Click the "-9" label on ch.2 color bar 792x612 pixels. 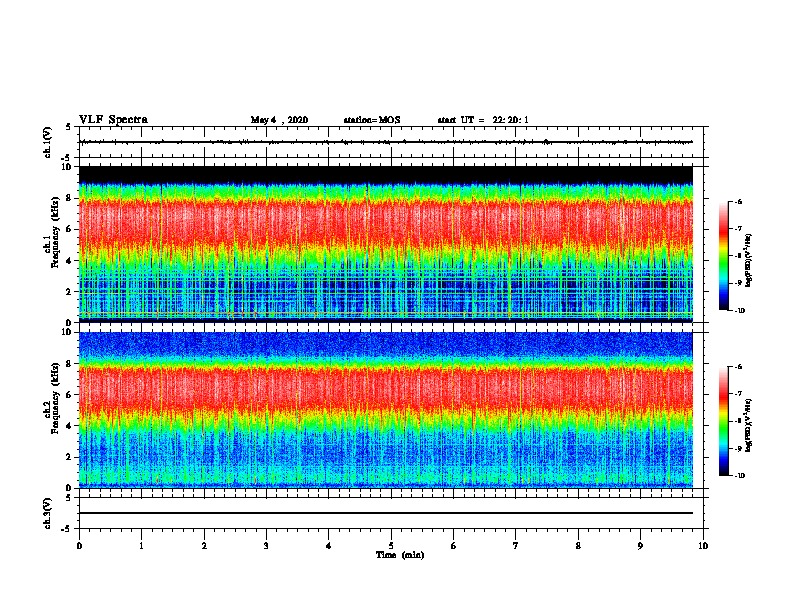(738, 448)
